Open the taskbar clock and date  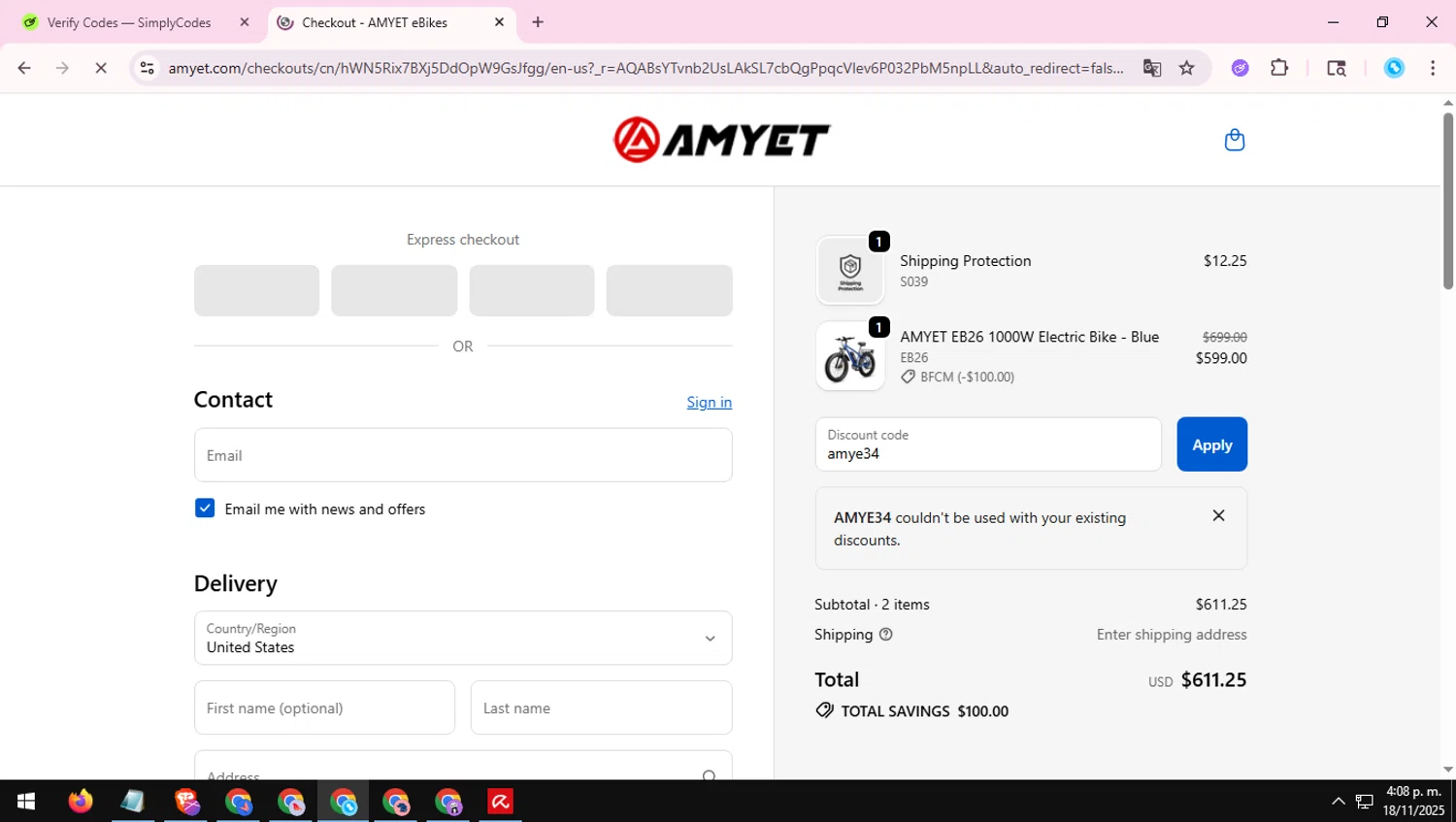(1414, 802)
